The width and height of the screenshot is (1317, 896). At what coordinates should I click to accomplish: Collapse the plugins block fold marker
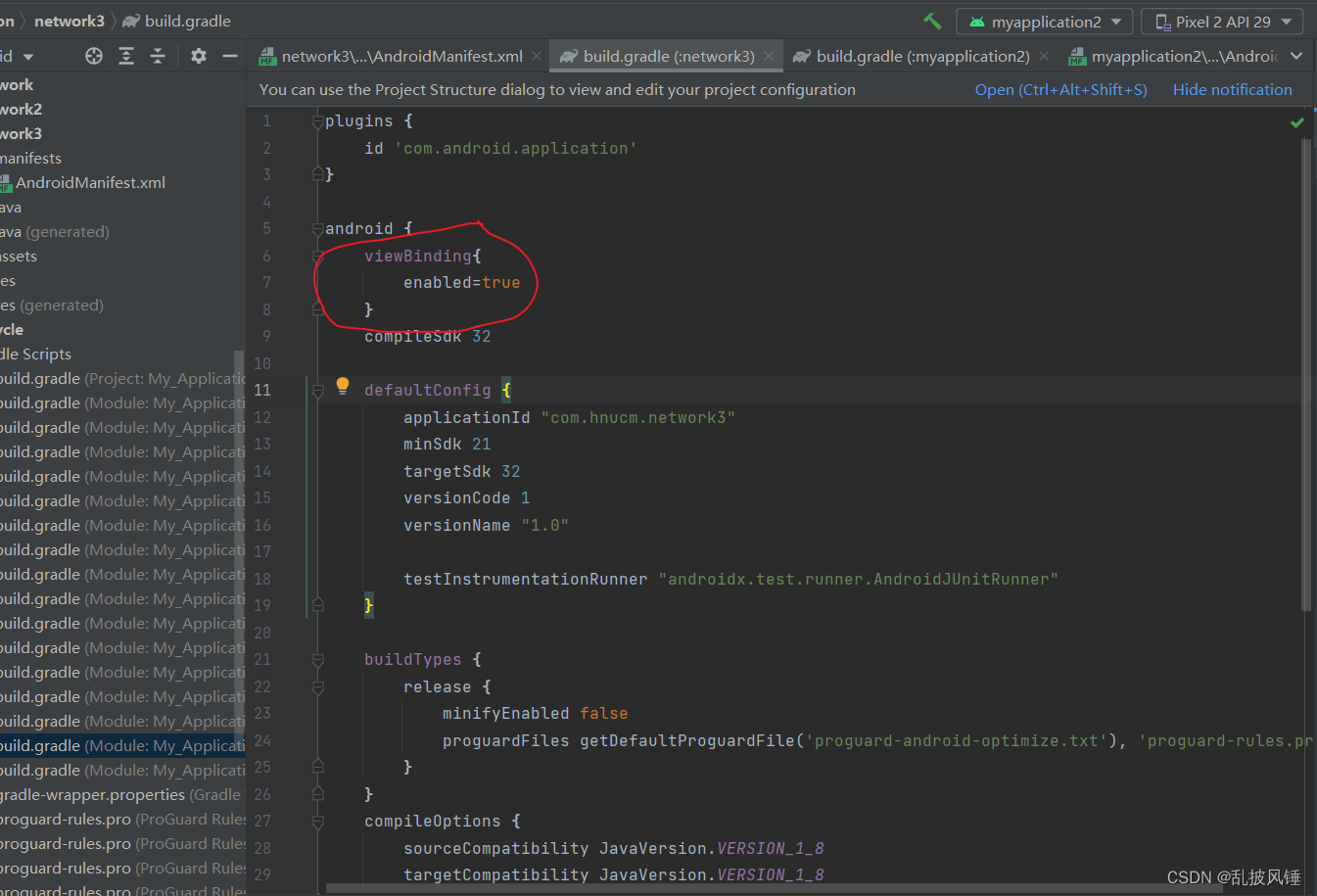317,121
